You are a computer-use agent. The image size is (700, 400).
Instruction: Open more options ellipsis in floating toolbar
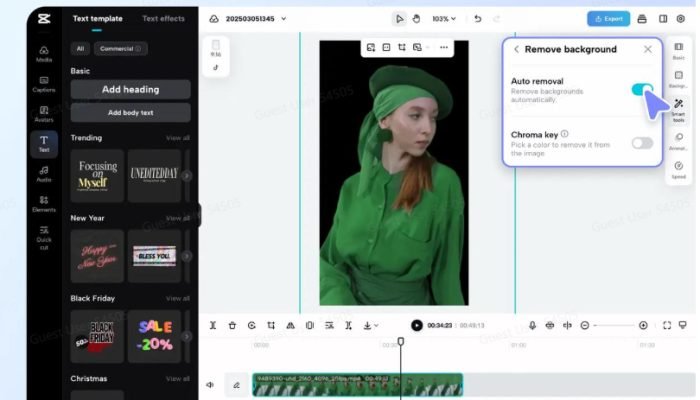pos(444,47)
